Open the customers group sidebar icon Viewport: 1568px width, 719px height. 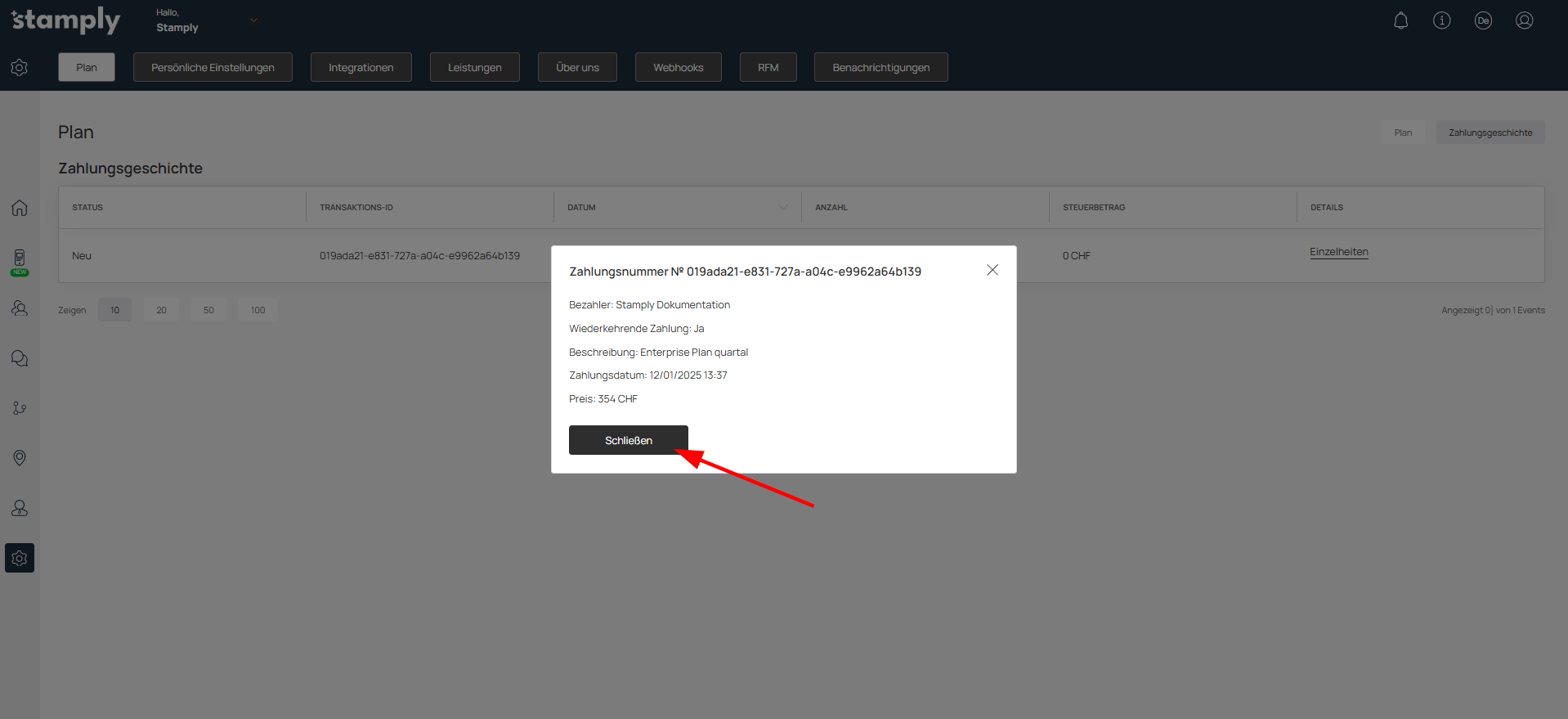point(20,308)
